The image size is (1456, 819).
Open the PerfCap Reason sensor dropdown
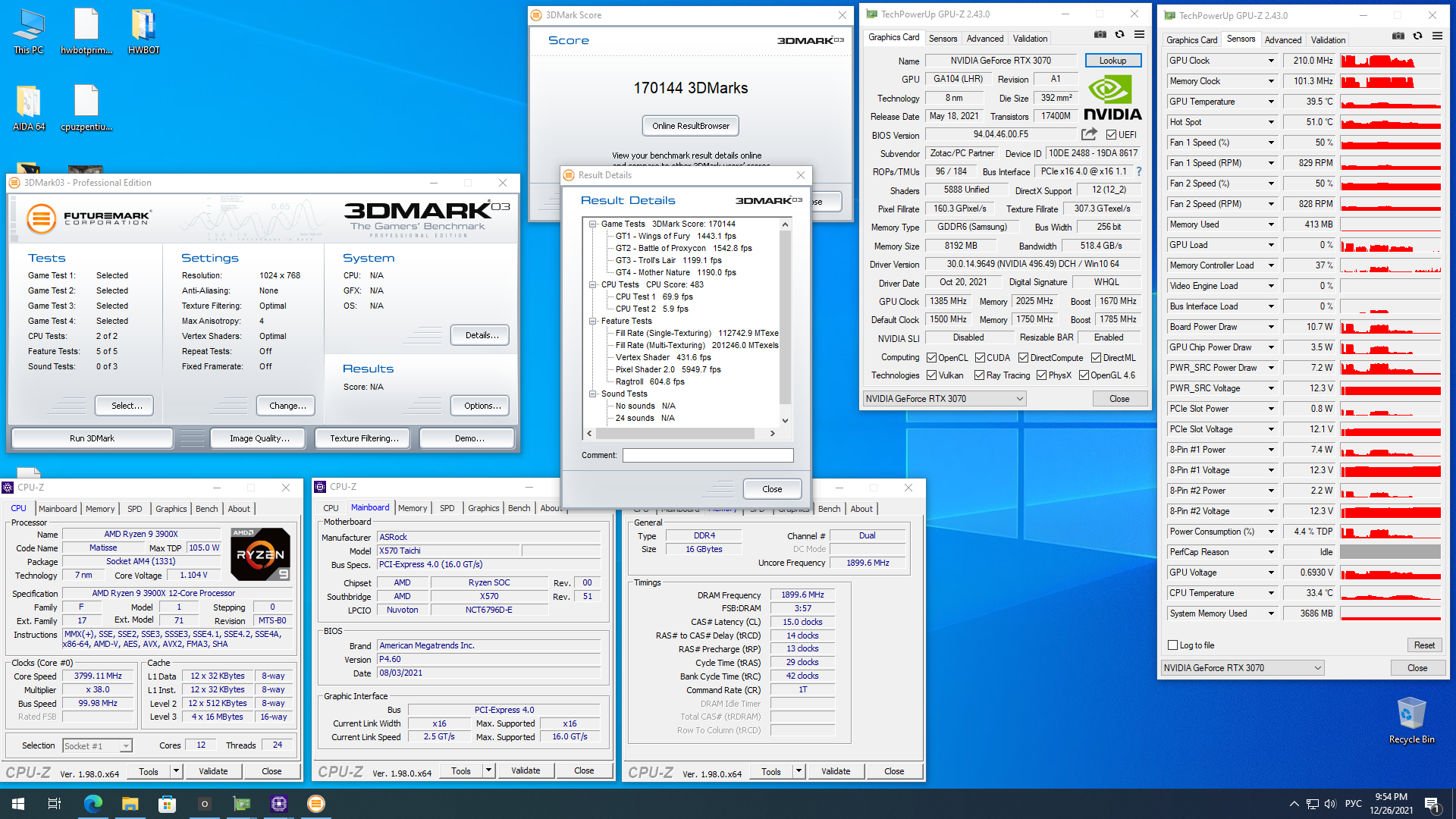pyautogui.click(x=1271, y=552)
